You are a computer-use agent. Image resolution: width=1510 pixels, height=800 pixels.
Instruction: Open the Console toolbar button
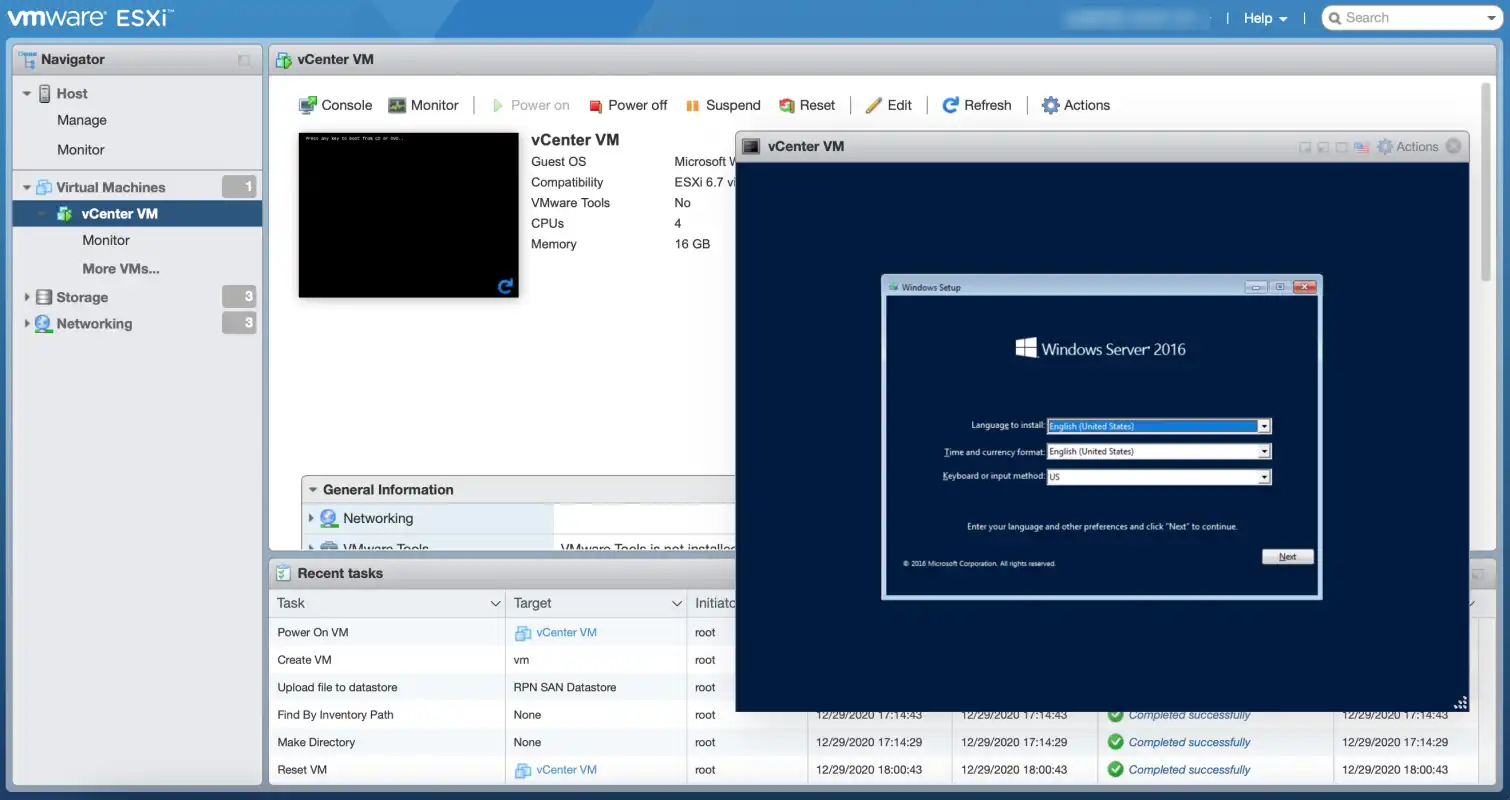click(x=335, y=105)
